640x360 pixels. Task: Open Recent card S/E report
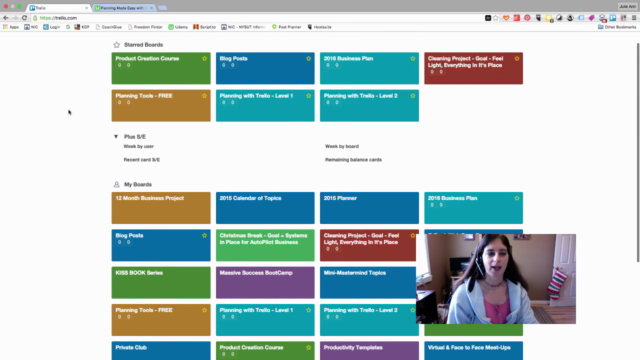(x=142, y=160)
